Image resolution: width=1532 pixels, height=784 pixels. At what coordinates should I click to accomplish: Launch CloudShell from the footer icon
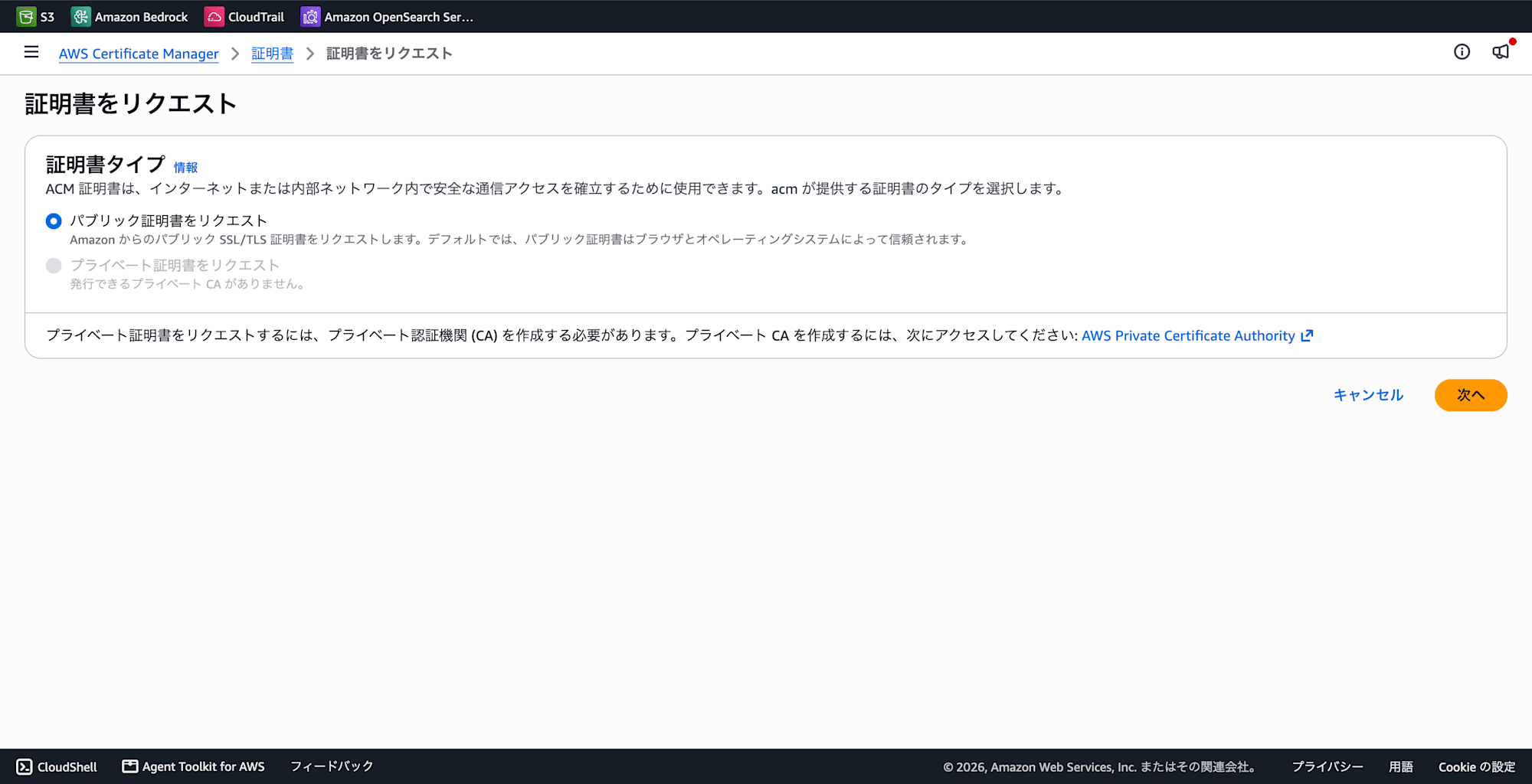[x=25, y=766]
